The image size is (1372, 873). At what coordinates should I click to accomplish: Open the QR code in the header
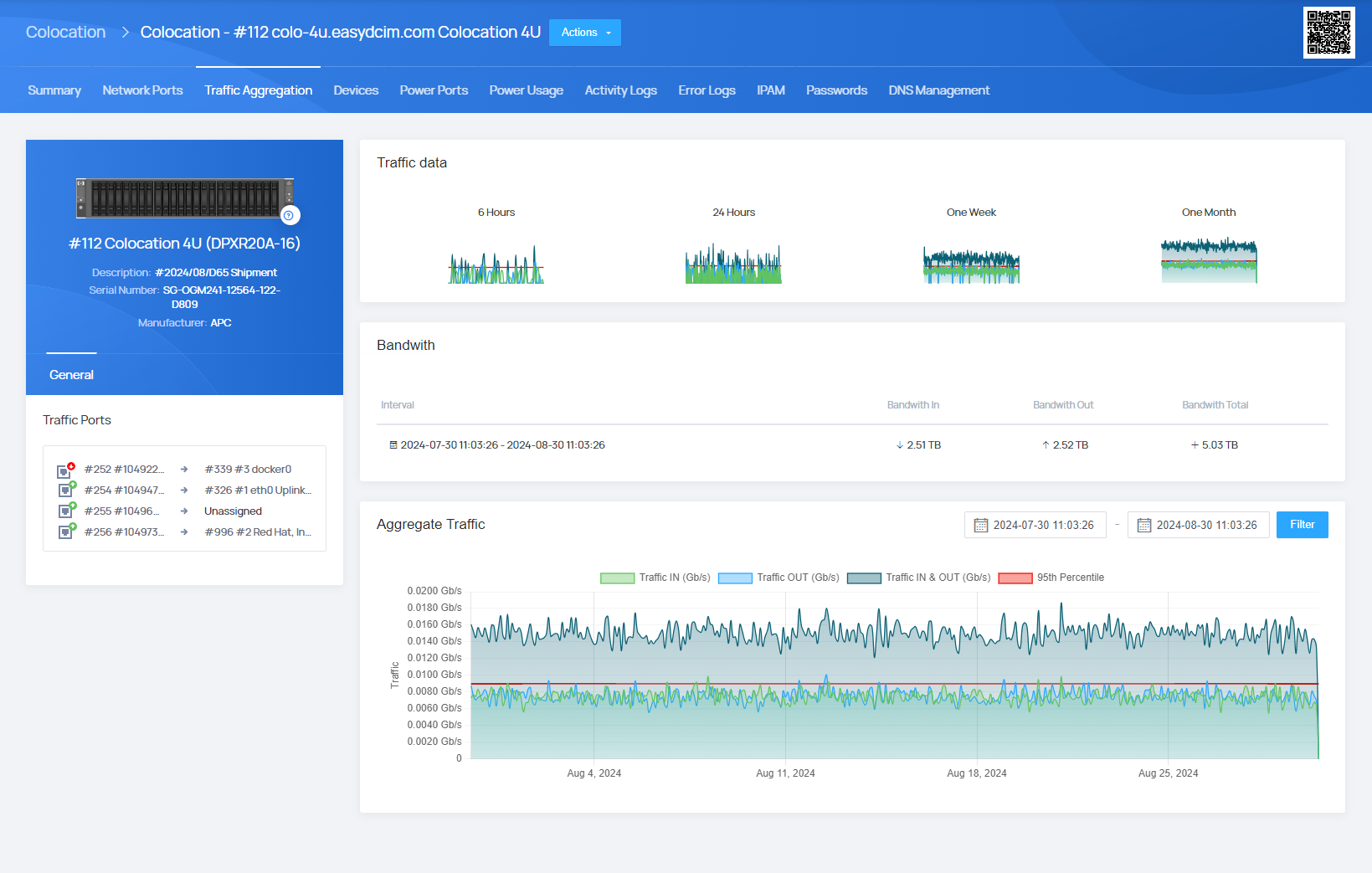[1328, 33]
